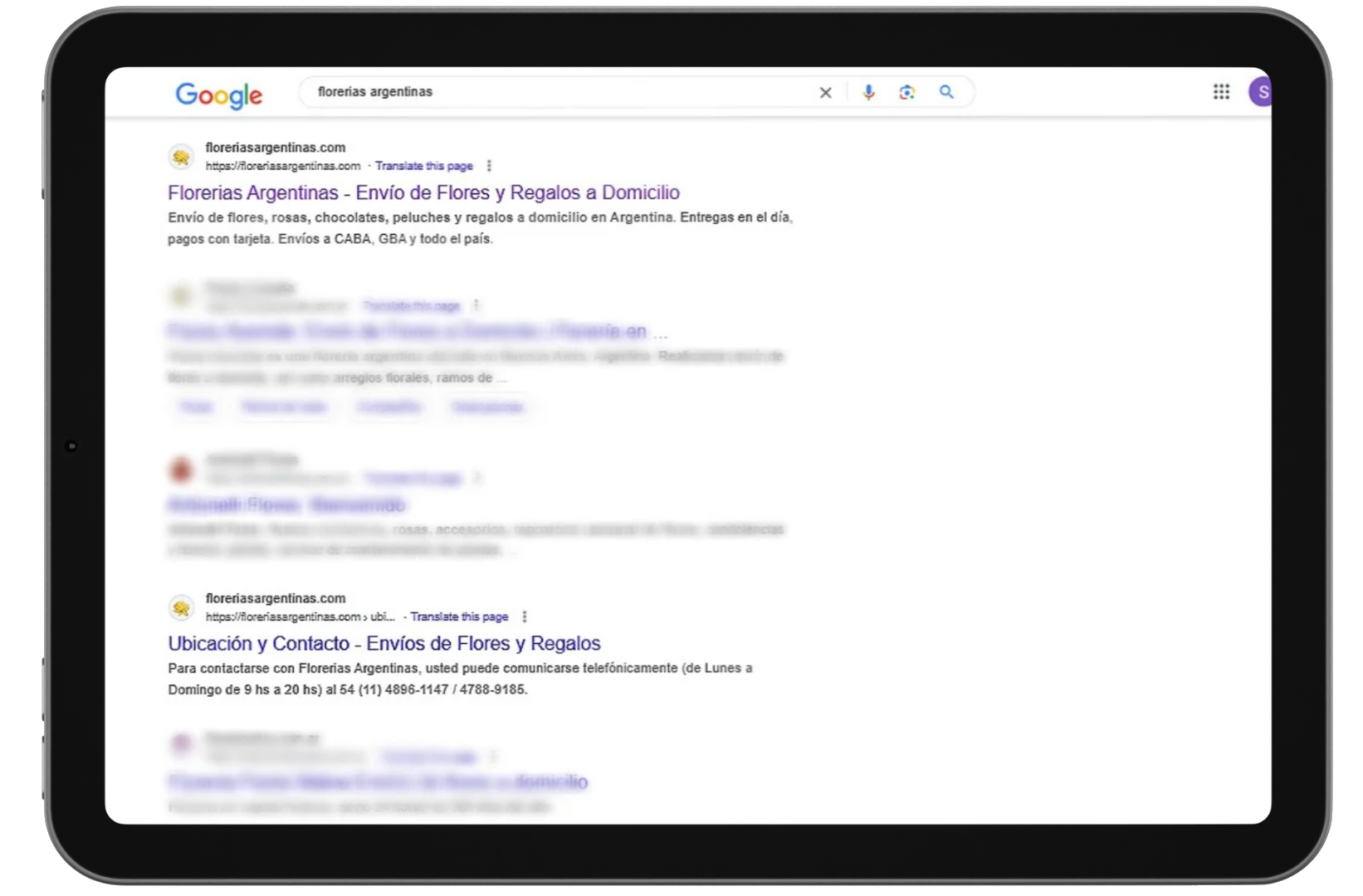
Task: Click the Ubicación result's floreriasargentinas.com site name
Action: click(x=276, y=599)
